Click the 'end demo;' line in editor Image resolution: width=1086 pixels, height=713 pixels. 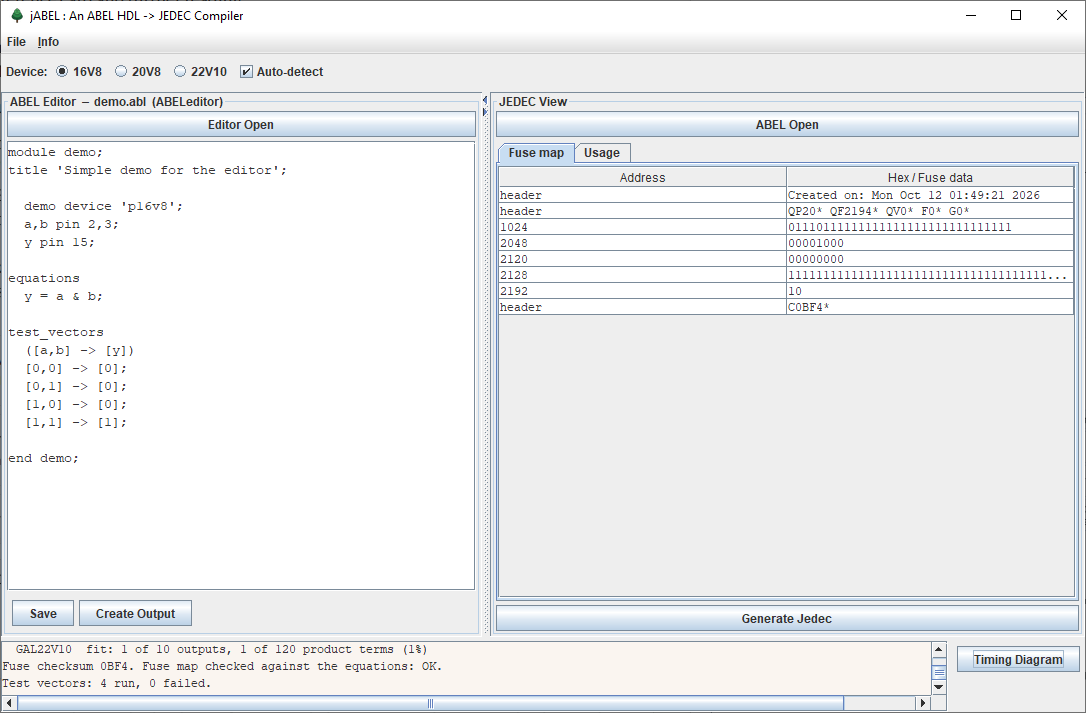tap(44, 458)
